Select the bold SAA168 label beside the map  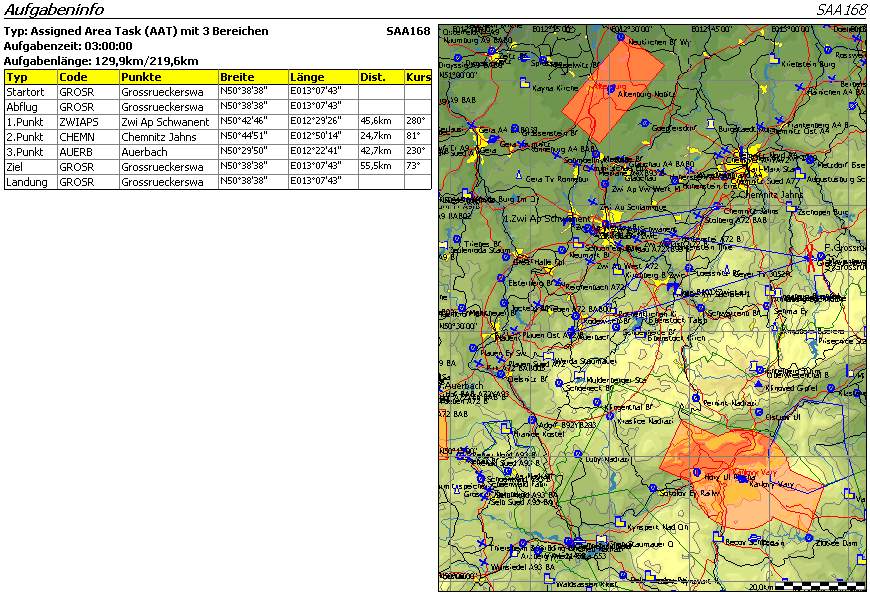point(408,31)
